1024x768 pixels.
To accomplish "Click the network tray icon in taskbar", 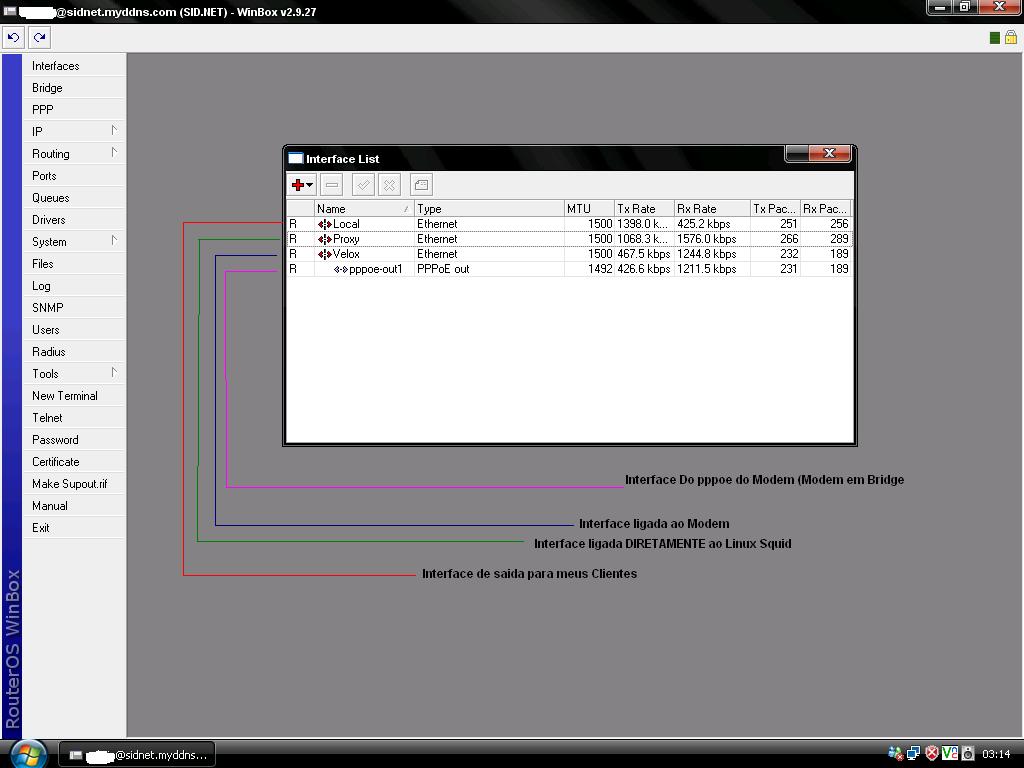I will pos(914,754).
